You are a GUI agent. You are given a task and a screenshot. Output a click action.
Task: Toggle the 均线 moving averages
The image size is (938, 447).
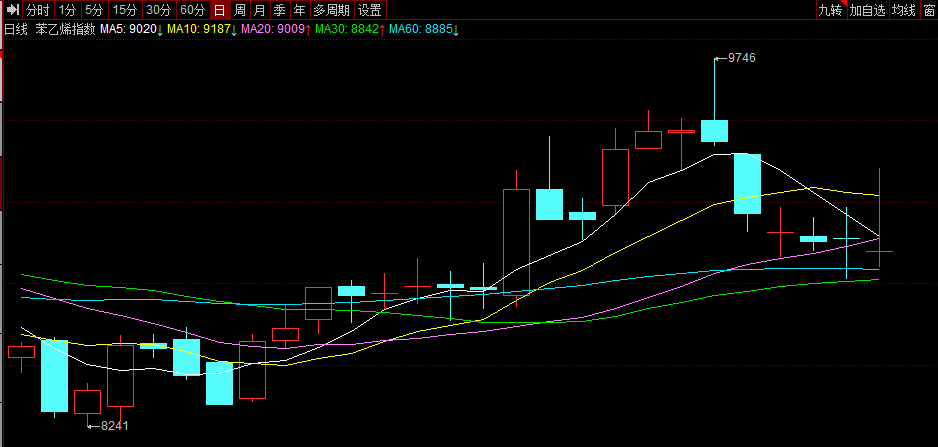(903, 10)
